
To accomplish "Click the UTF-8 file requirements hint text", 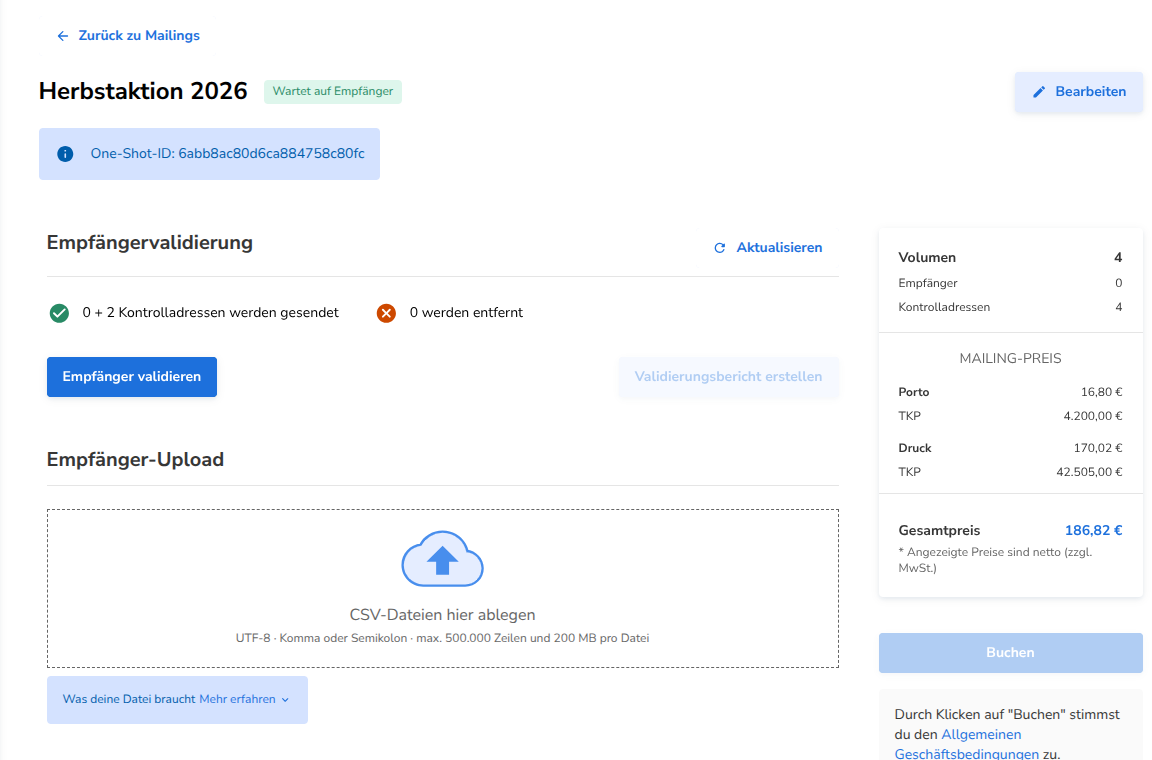I will (442, 638).
